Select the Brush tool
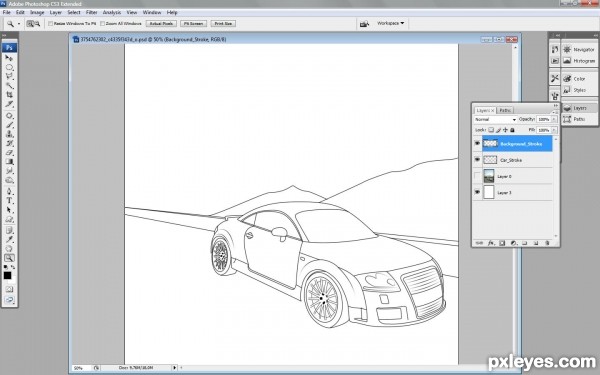The height and width of the screenshot is (375, 600). click(x=9, y=125)
